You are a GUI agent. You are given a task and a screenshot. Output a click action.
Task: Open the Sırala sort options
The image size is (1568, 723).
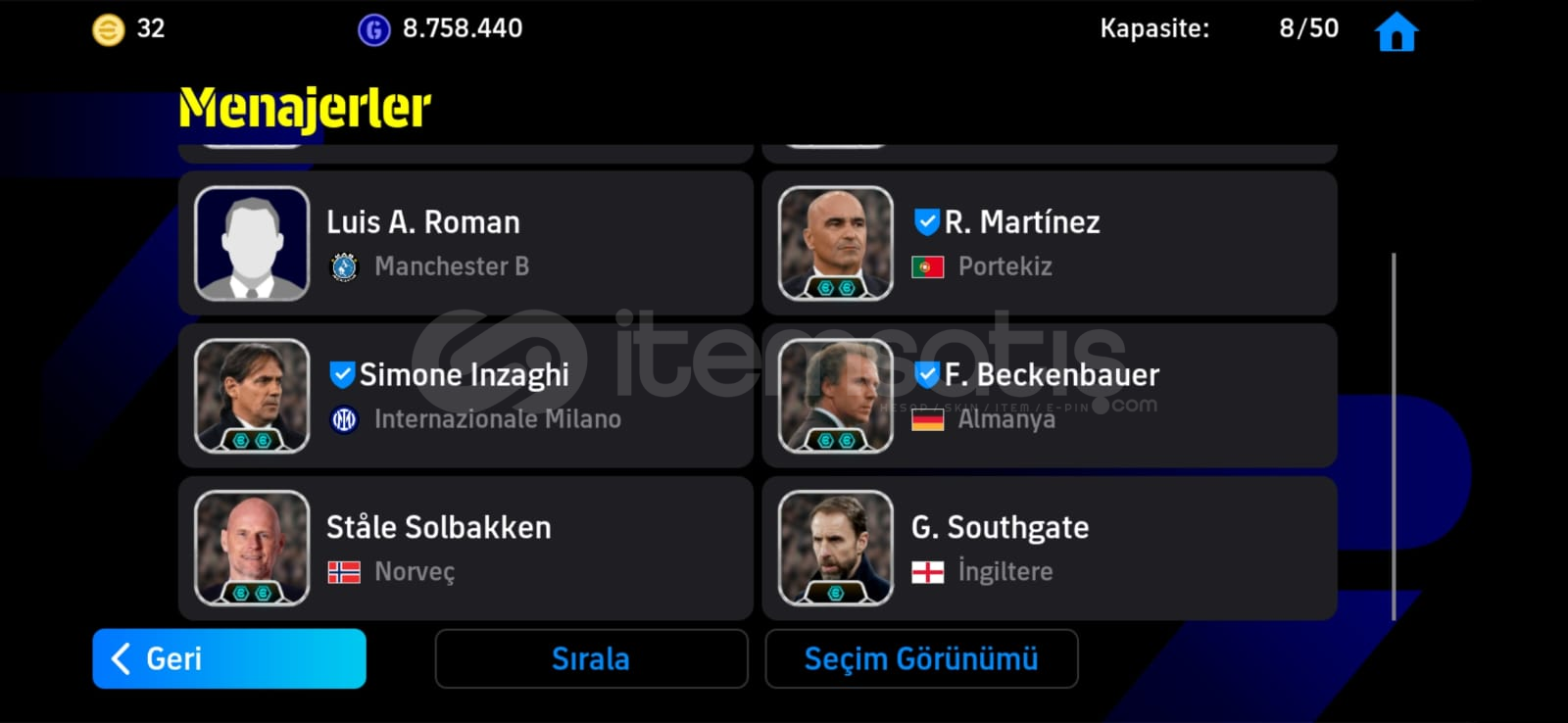pyautogui.click(x=591, y=658)
